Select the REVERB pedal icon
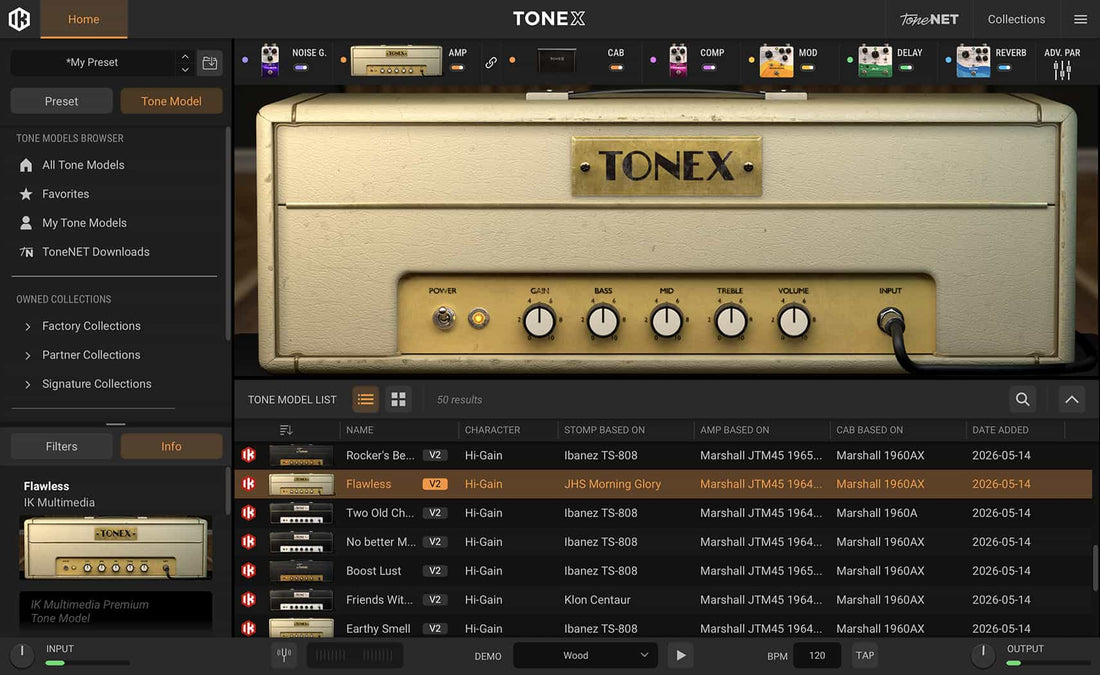The width and height of the screenshot is (1100, 675). coord(973,60)
